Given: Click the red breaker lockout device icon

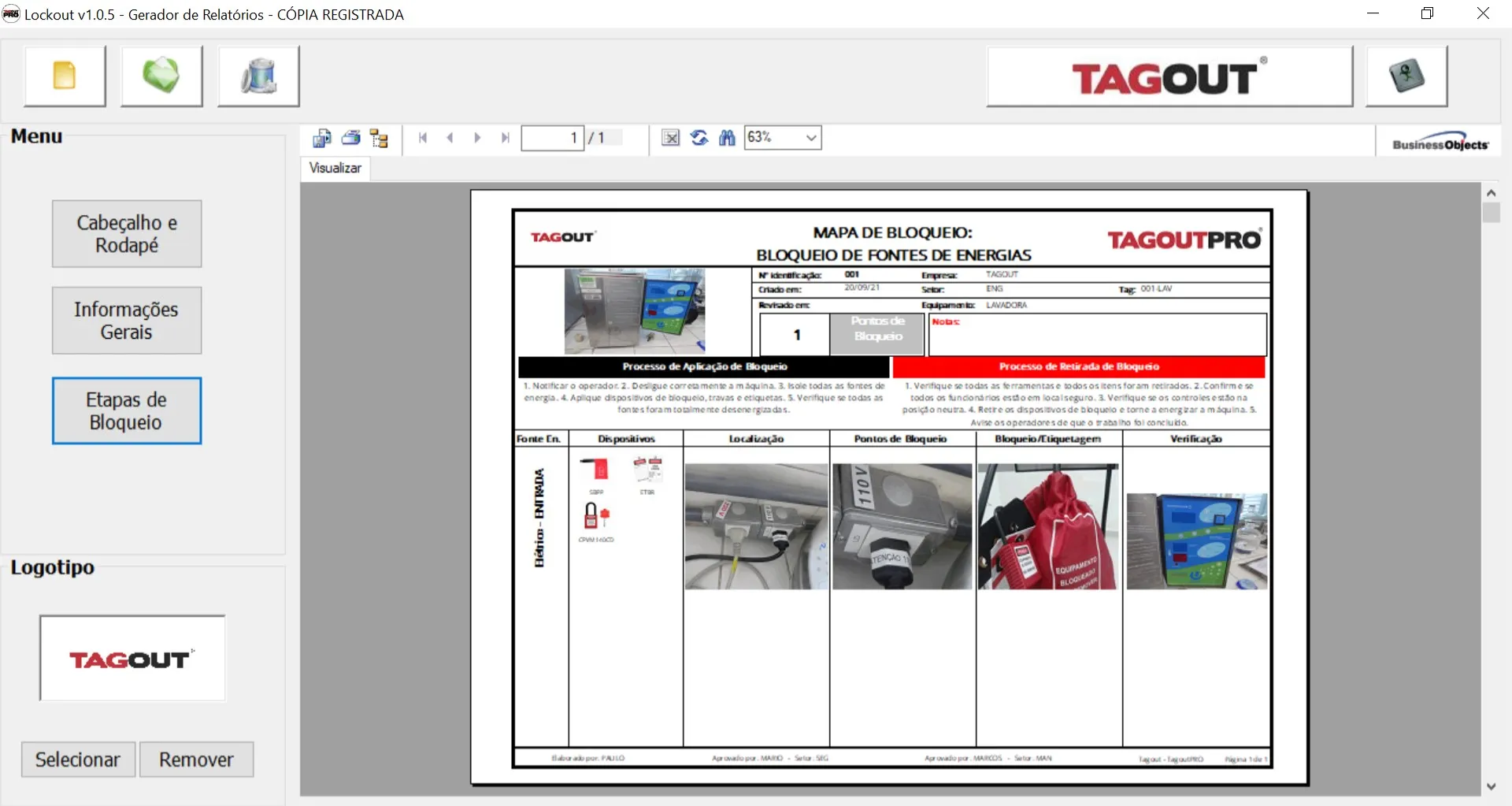Looking at the screenshot, I should [596, 470].
